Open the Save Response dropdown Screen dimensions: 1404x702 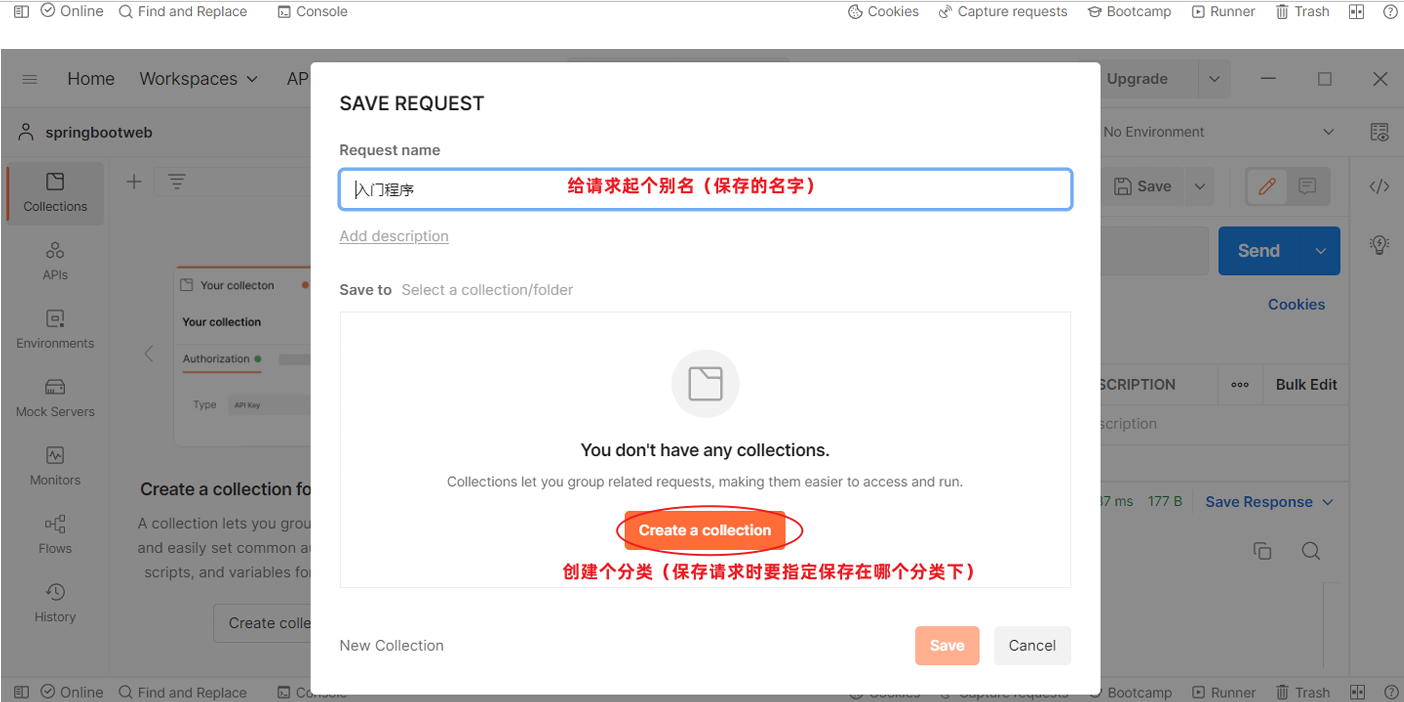click(1269, 502)
